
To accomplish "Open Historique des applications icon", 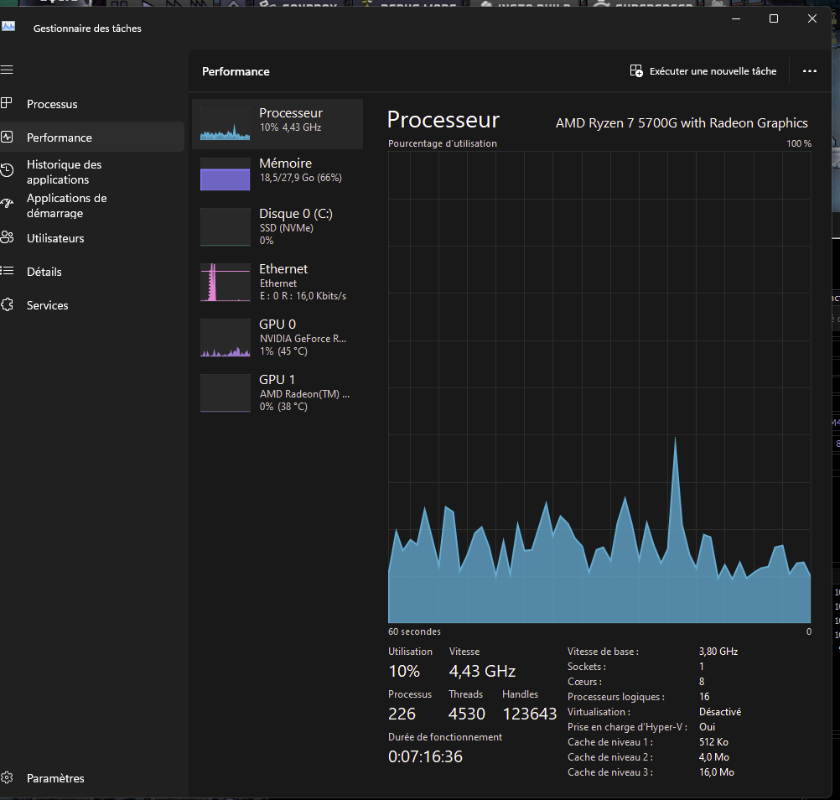I will click(x=7, y=171).
